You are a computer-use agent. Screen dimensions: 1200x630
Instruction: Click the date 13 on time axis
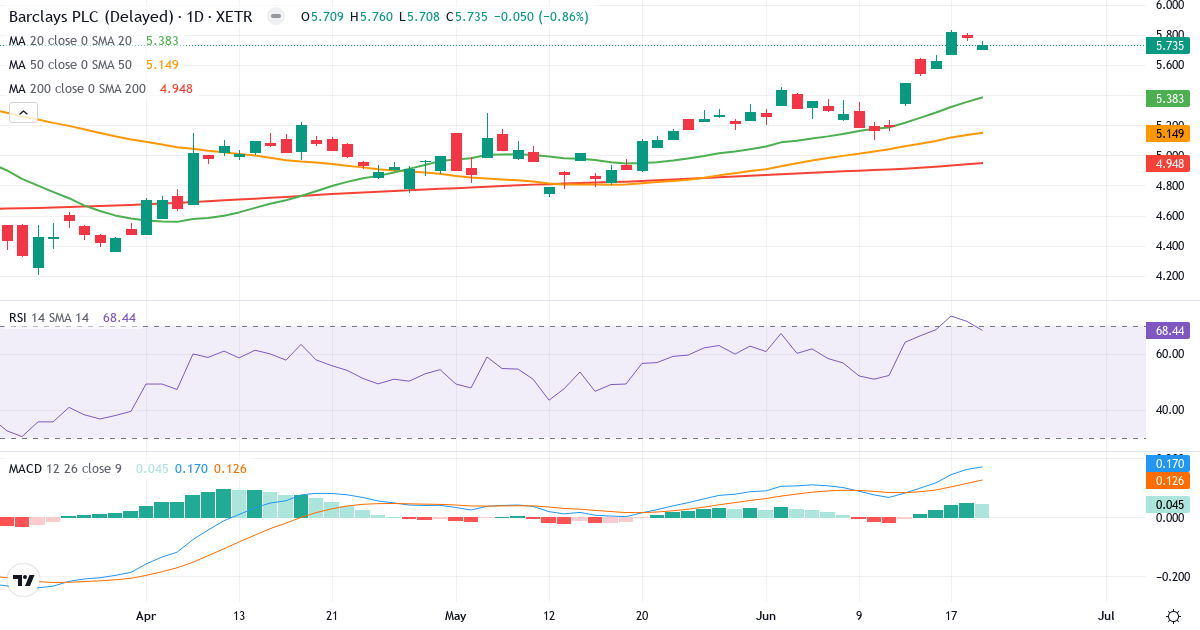(239, 616)
